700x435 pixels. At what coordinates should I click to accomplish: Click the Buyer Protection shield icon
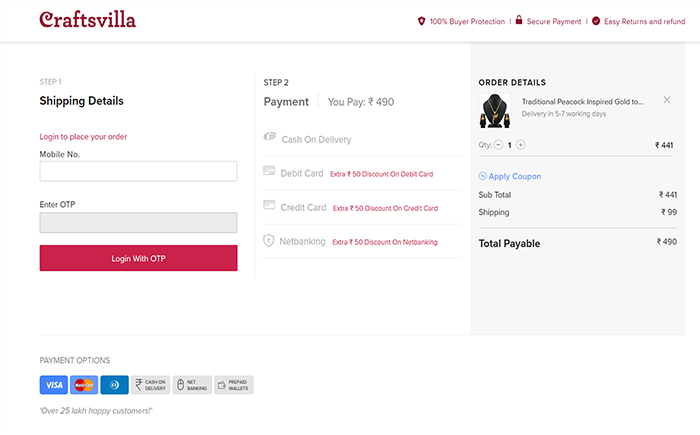pos(421,21)
